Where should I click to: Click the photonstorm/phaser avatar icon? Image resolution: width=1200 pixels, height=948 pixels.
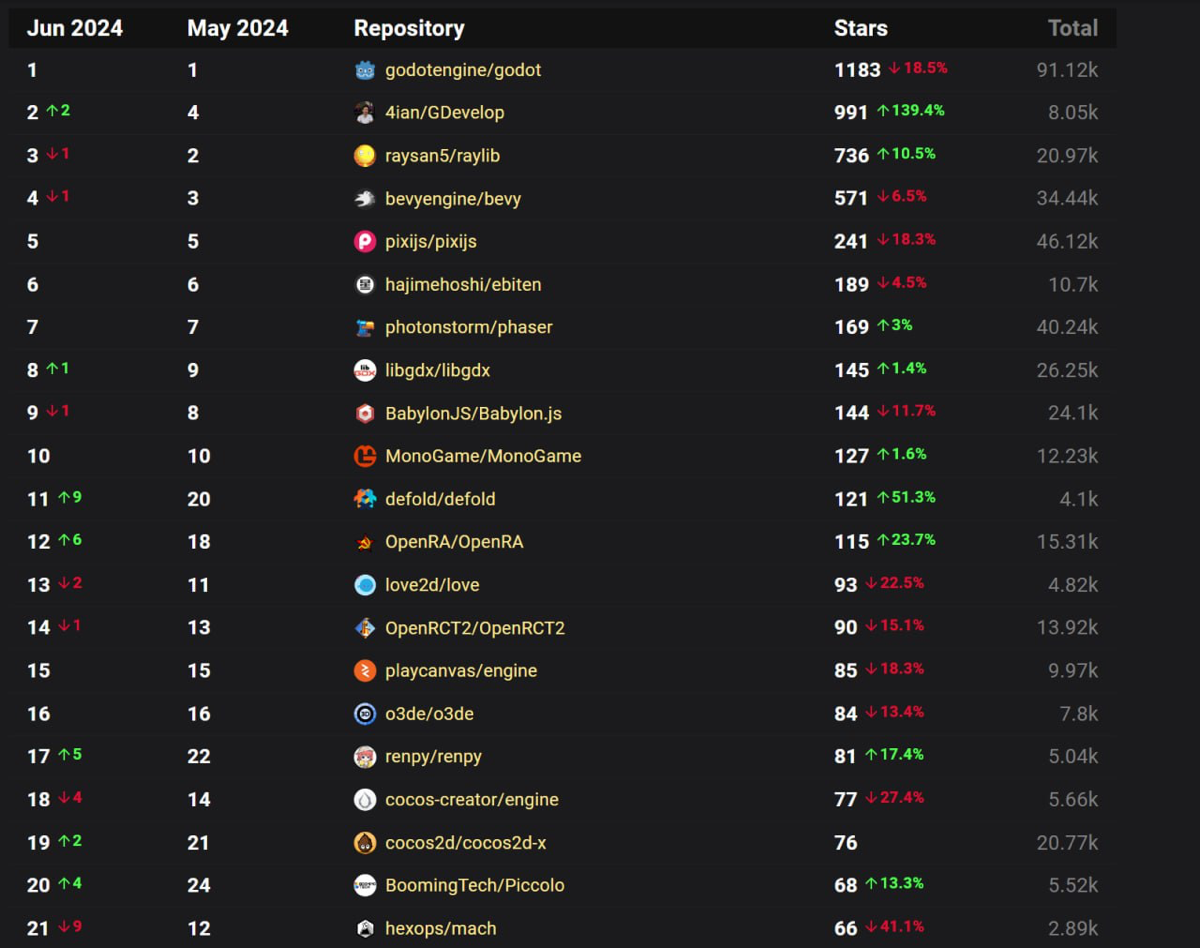[x=365, y=327]
